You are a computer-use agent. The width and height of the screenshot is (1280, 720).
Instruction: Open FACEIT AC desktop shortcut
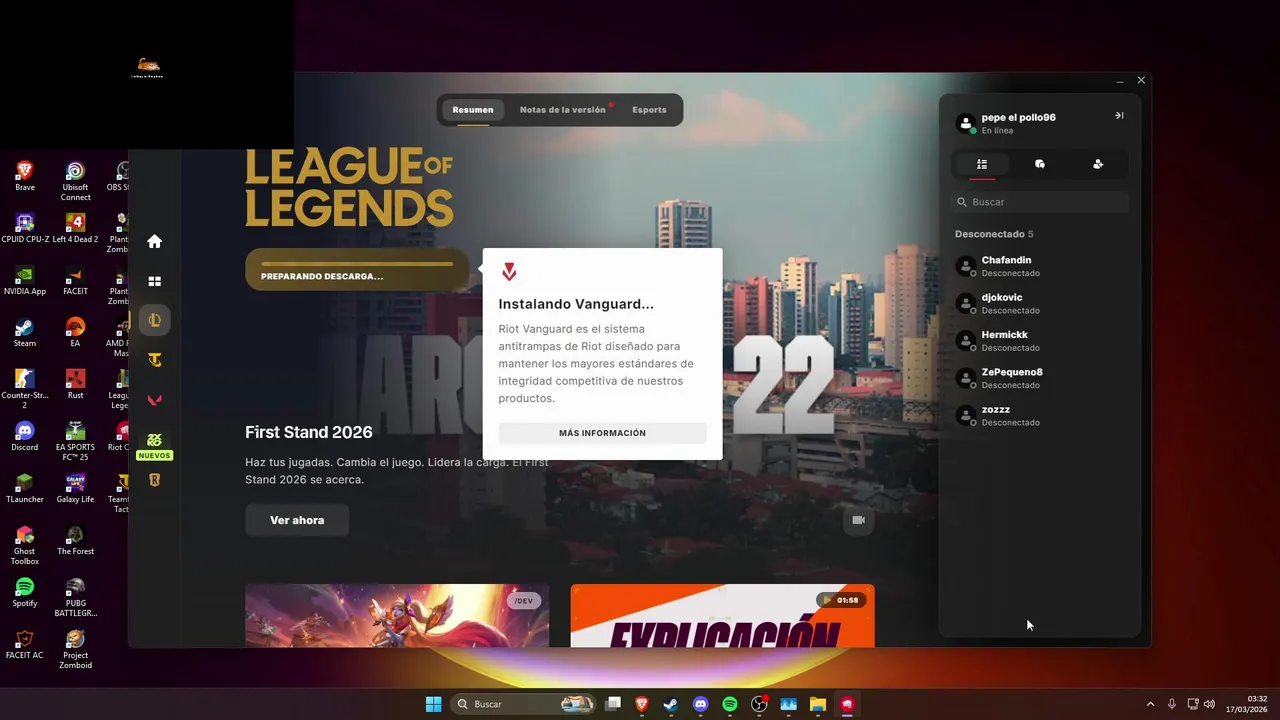(25, 644)
